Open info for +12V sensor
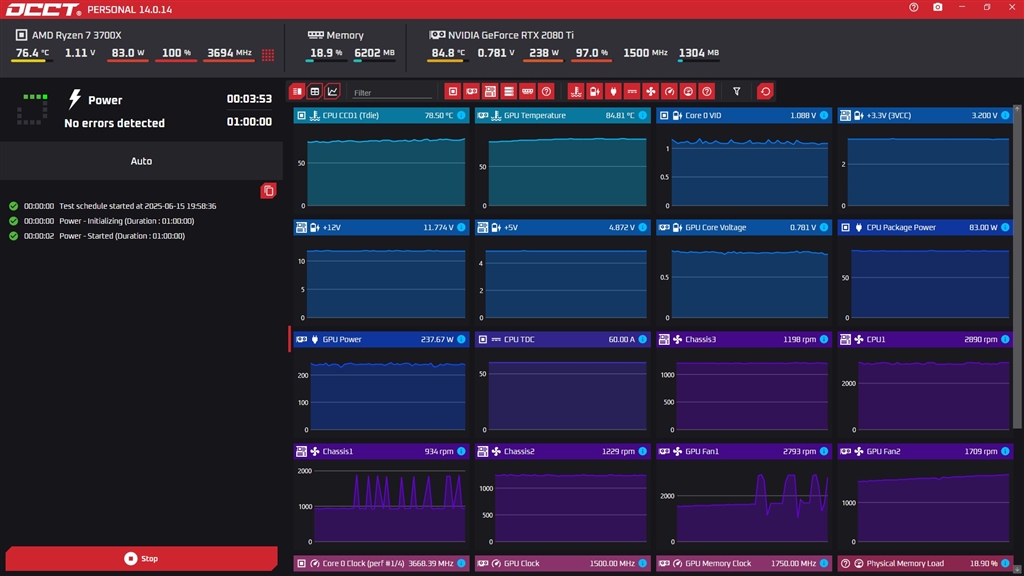The image size is (1024, 576). pos(461,227)
